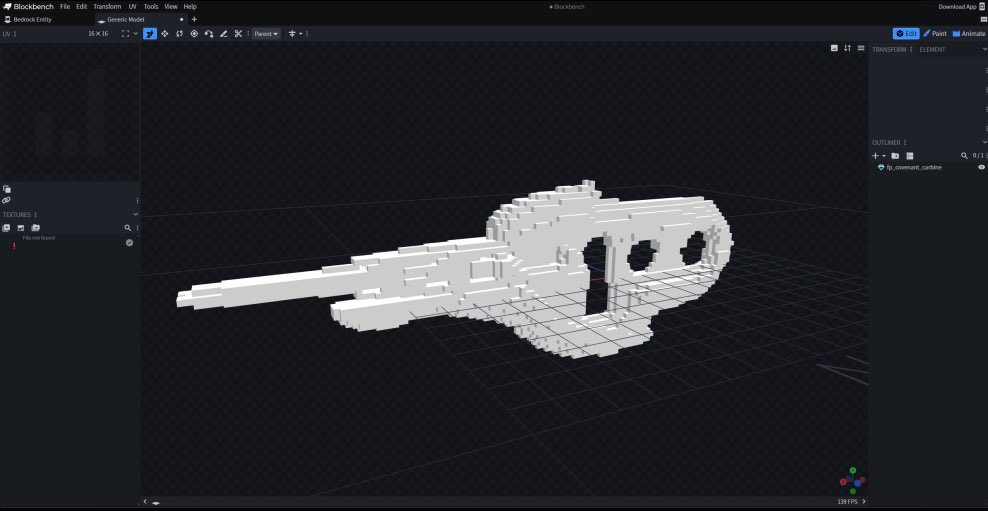This screenshot has height=511, width=988.
Task: Select the Rotate tool
Action: click(x=180, y=33)
